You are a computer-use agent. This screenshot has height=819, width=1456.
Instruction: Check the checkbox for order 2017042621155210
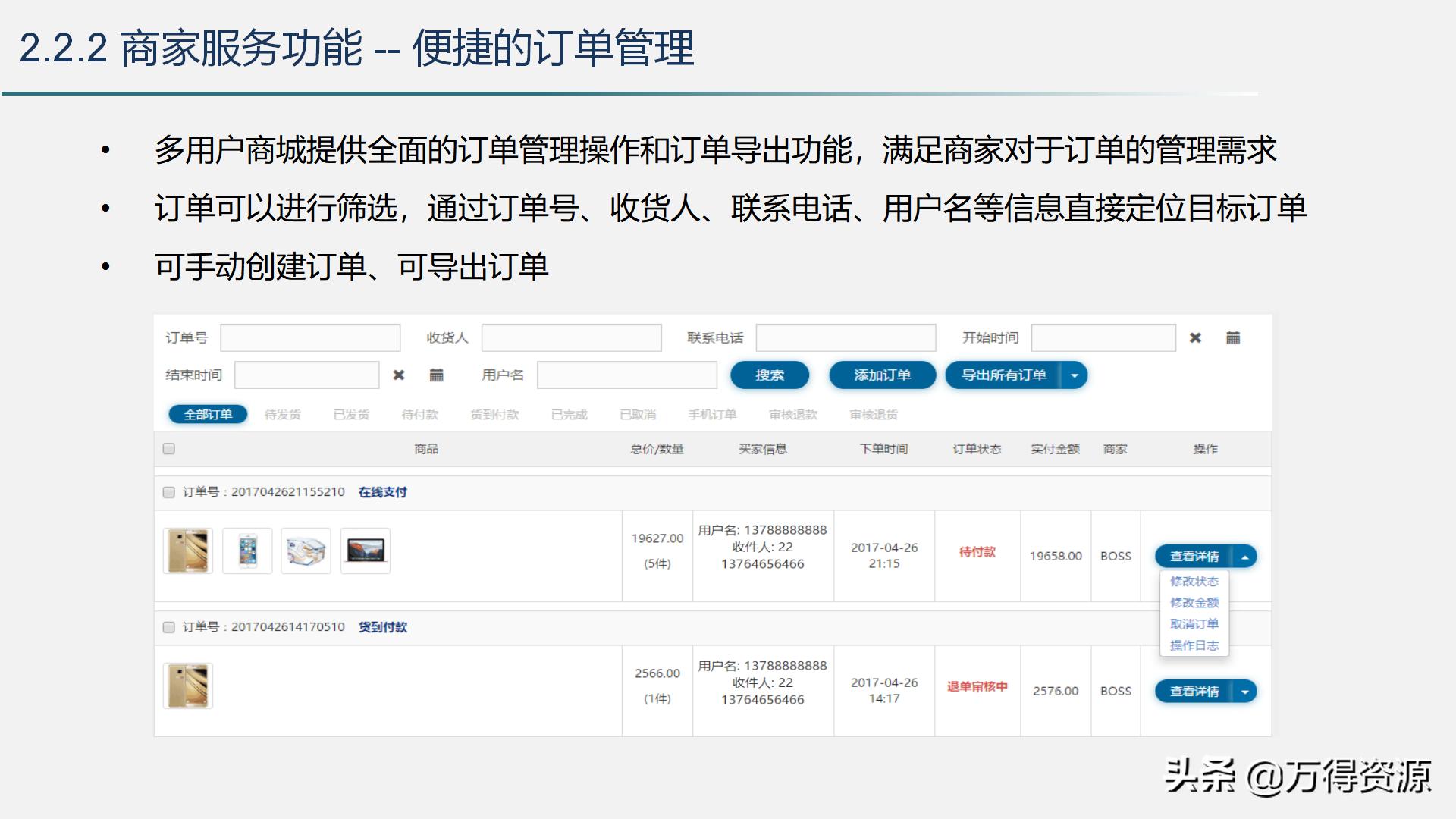coord(168,492)
